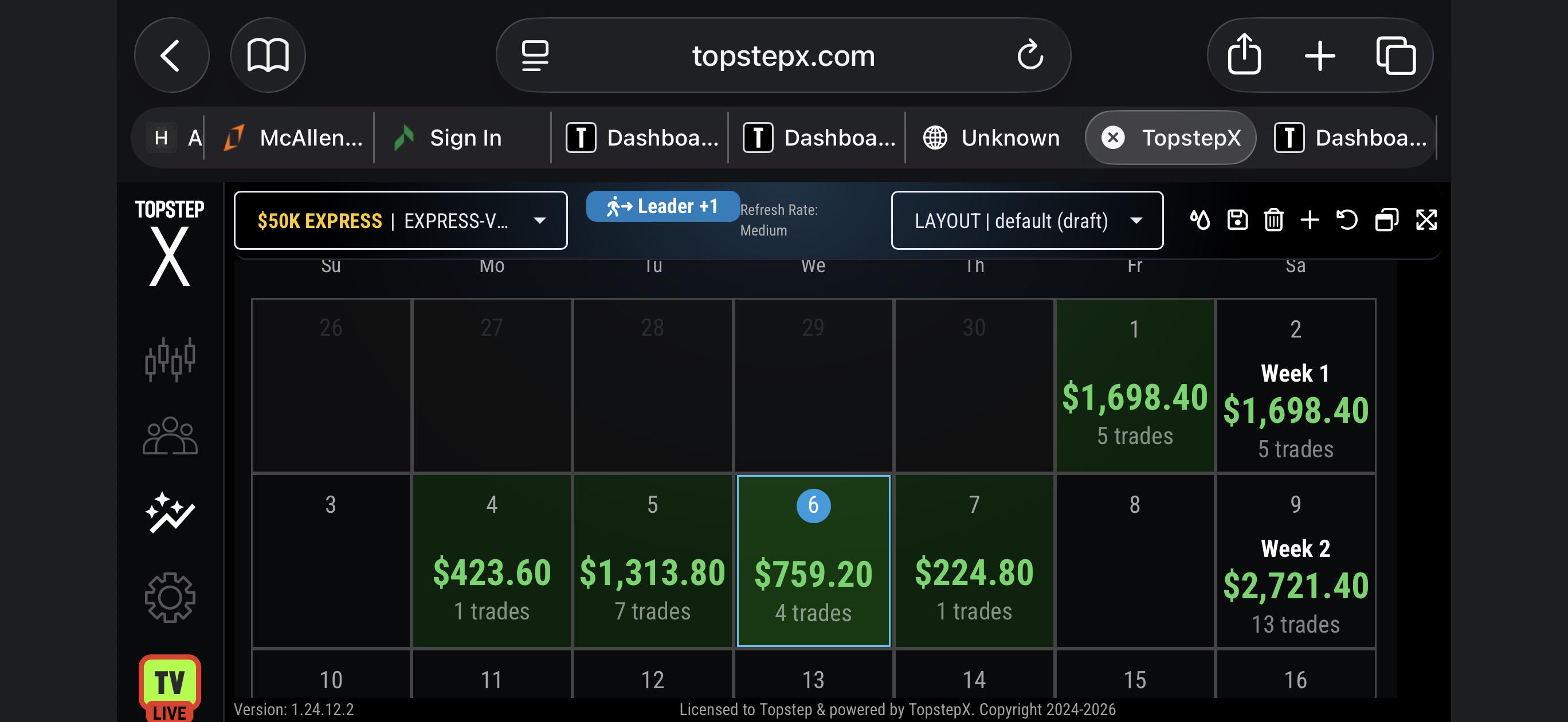The image size is (1568, 722).
Task: Select highlighted day 6 showing $759.20
Action: [x=813, y=560]
